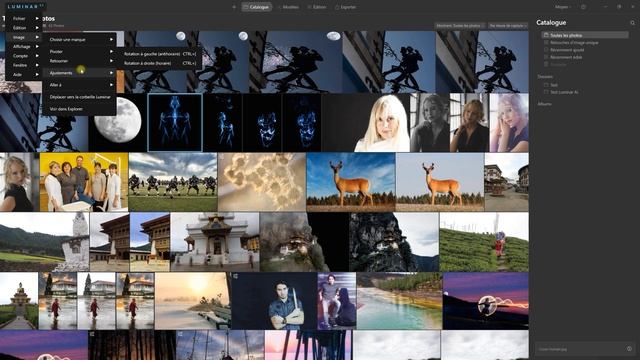The width and height of the screenshot is (640, 360).
Task: Open the Luminar logo menu
Action: point(25,7)
